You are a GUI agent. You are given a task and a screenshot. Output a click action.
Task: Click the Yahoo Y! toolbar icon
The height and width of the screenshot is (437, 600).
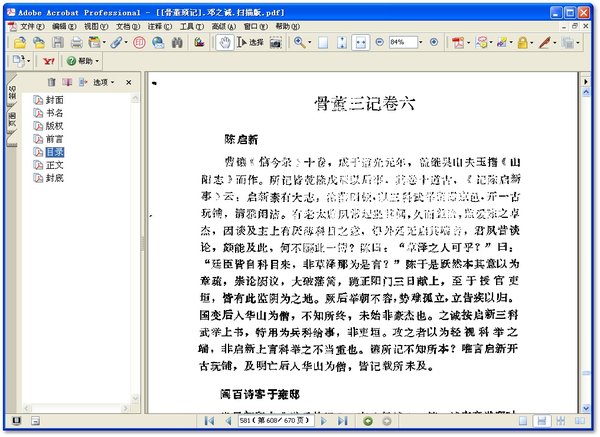[49, 61]
